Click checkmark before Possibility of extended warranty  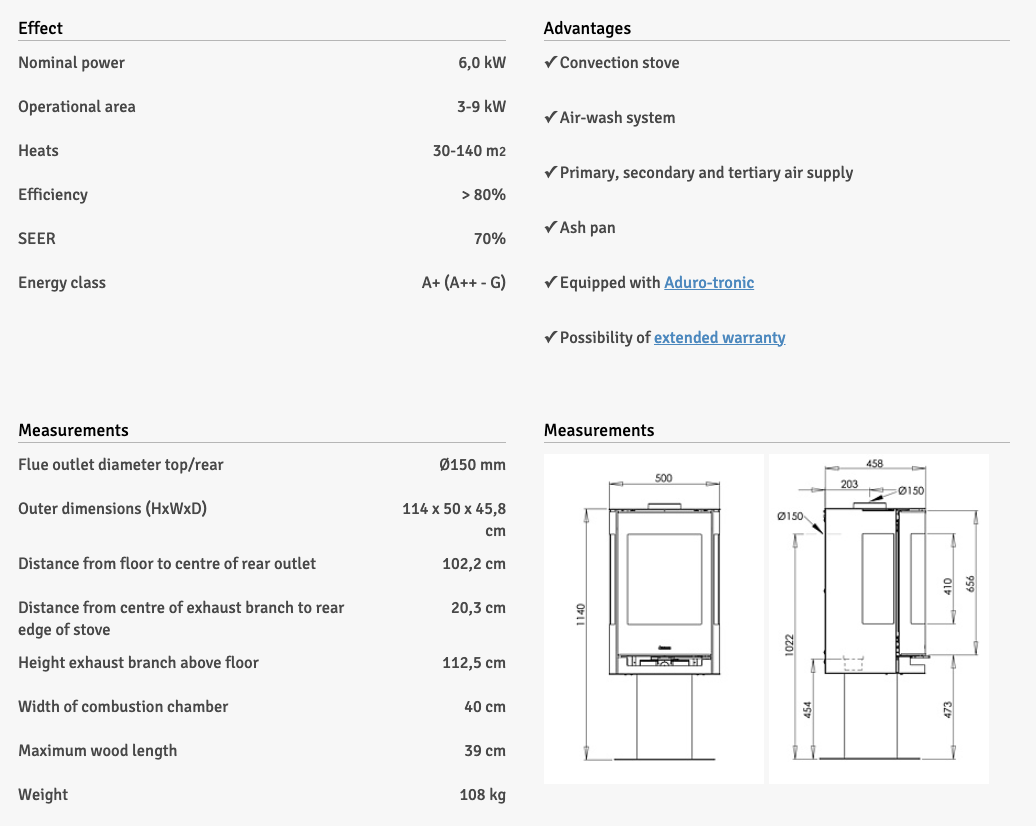[550, 338]
